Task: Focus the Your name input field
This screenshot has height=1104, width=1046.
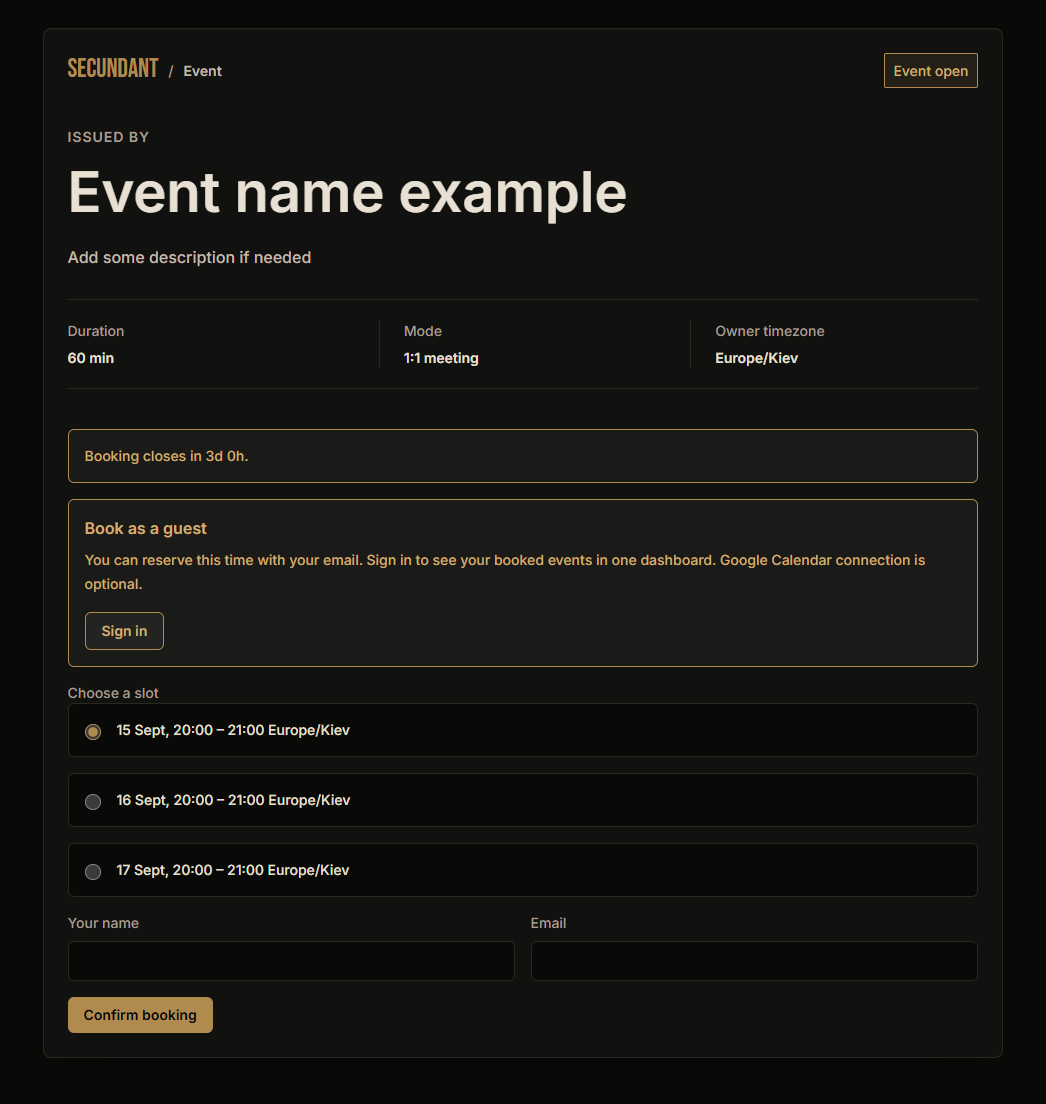Action: (291, 961)
